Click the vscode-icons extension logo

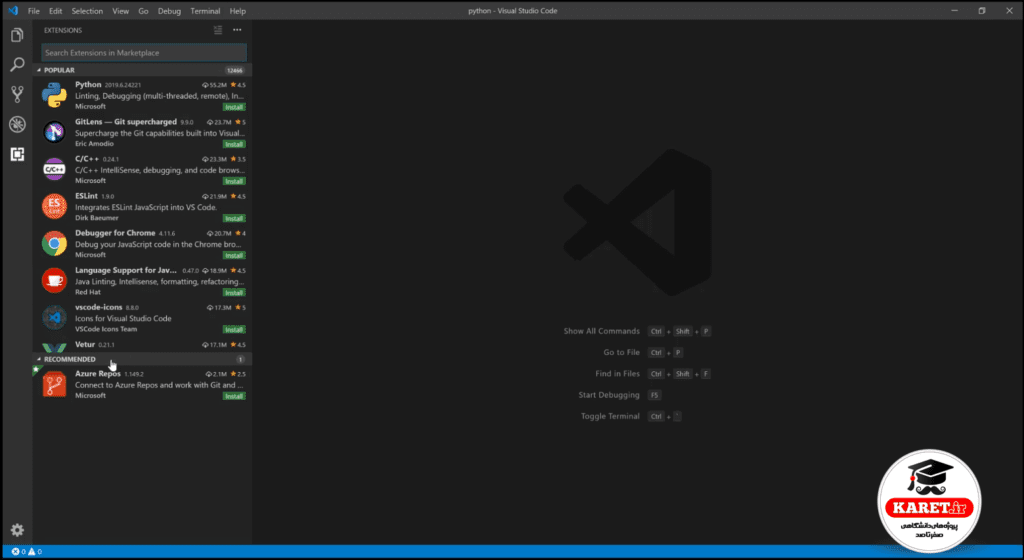54,318
